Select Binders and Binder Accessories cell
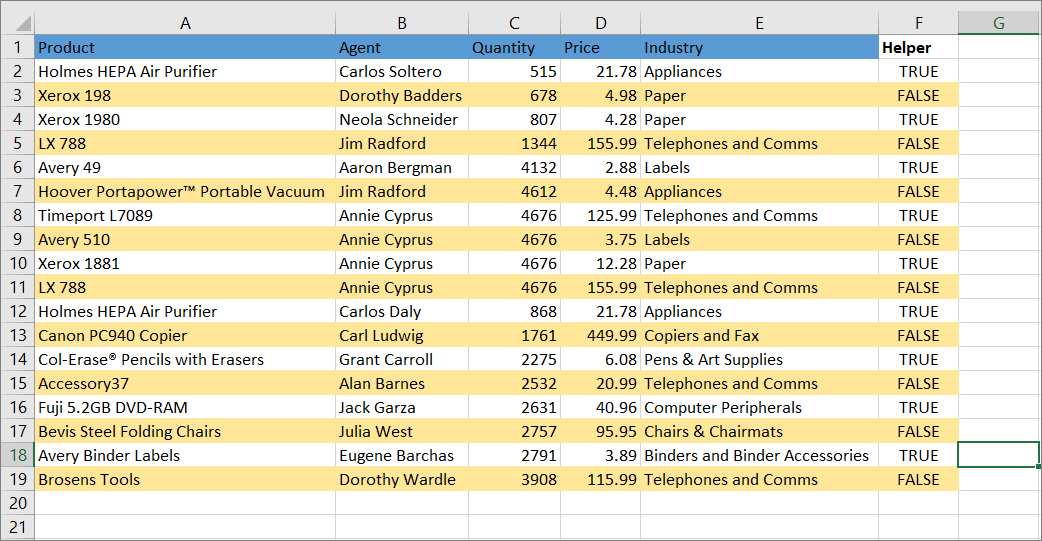 point(759,455)
